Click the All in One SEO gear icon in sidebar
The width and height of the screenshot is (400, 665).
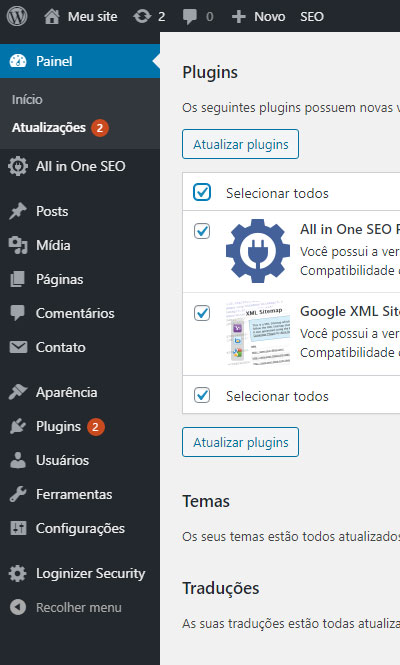[18, 166]
